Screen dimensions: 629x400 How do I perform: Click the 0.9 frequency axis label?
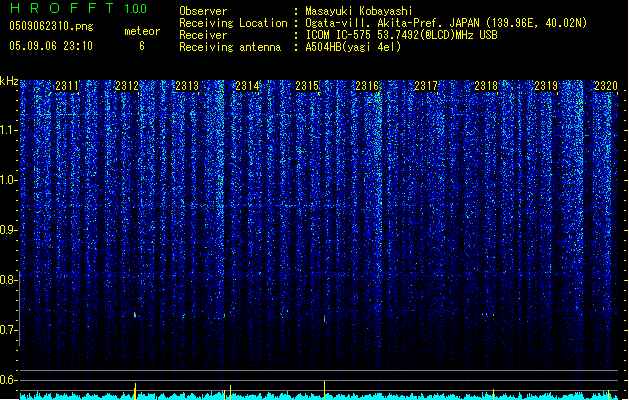click(8, 230)
